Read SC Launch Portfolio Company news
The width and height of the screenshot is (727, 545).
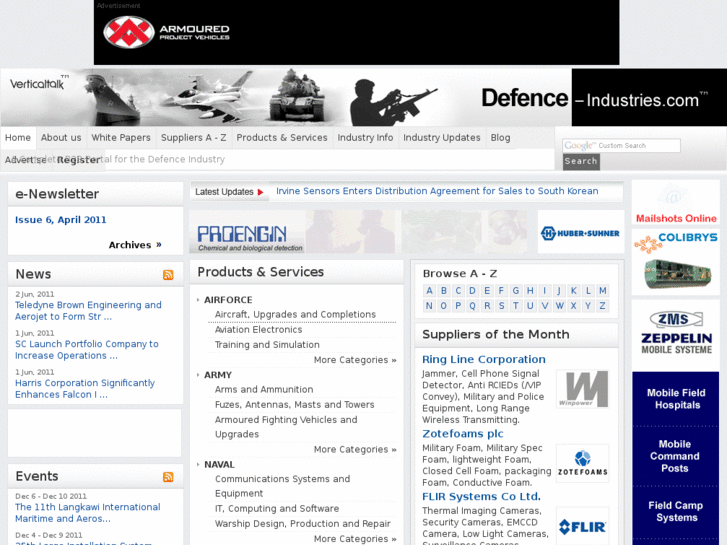click(87, 350)
